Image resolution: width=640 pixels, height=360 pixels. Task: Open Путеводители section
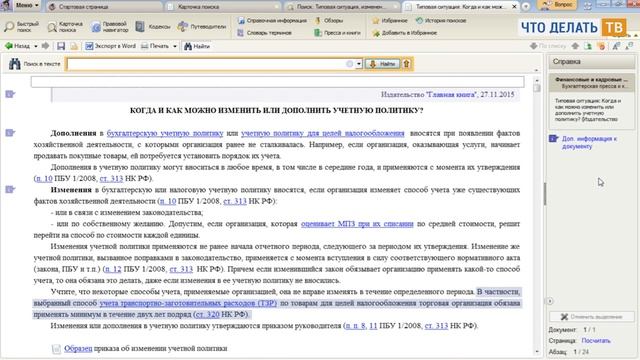tap(202, 27)
